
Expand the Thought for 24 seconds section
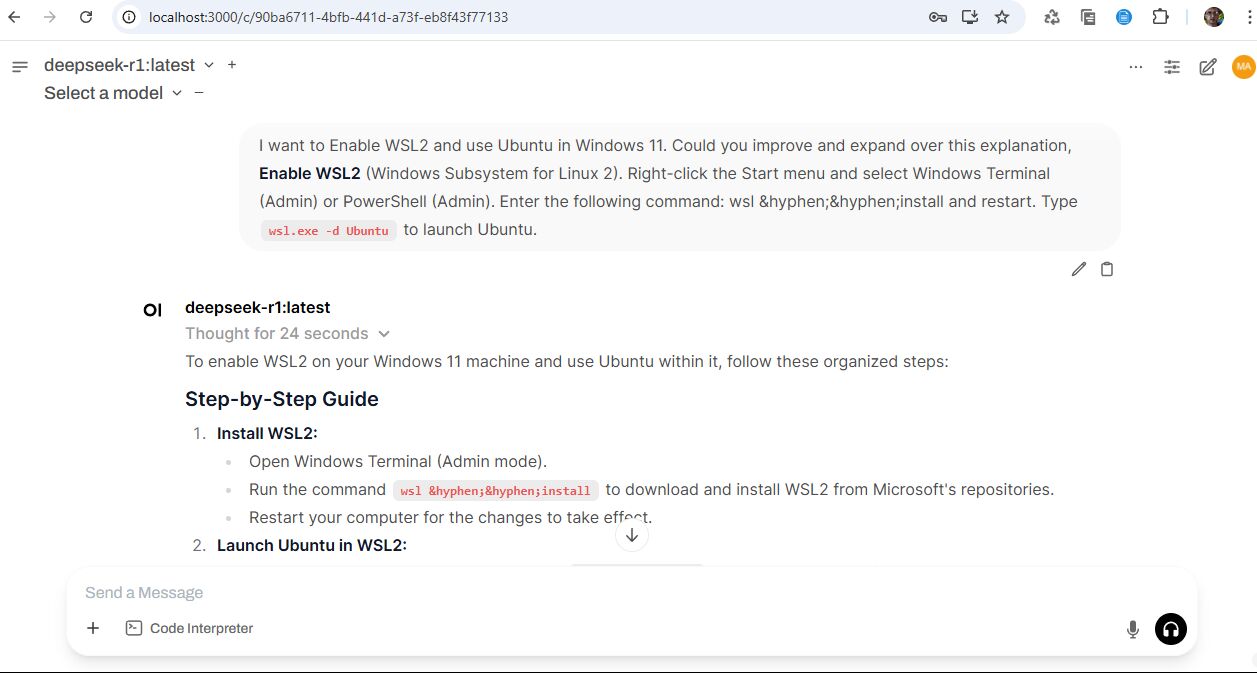[287, 334]
